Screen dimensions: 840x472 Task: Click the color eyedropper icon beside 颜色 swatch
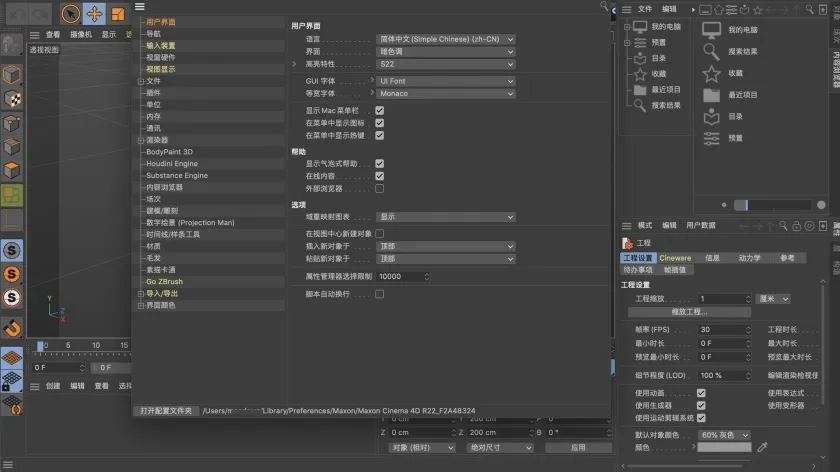pos(762,447)
